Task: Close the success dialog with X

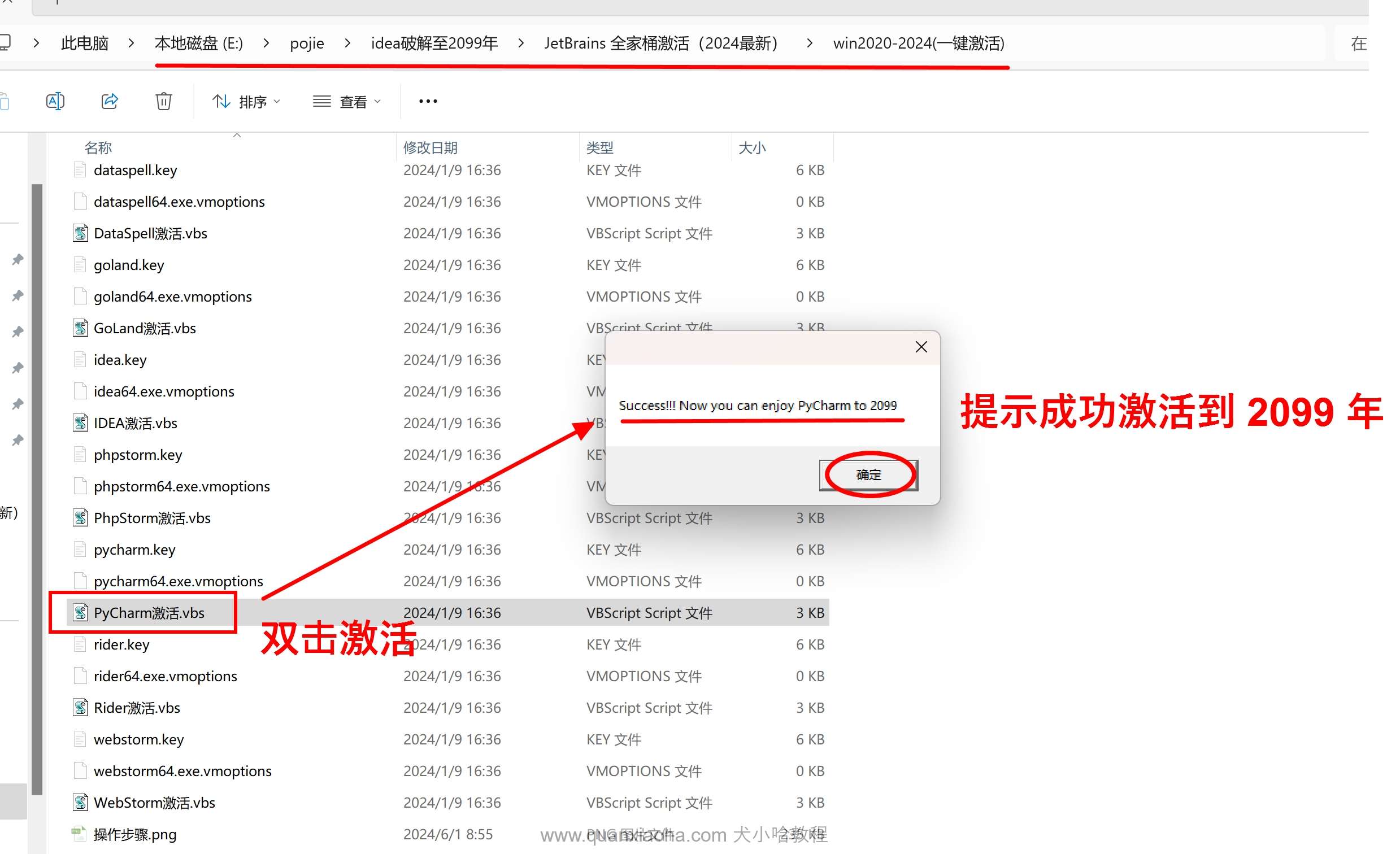Action: click(x=921, y=347)
